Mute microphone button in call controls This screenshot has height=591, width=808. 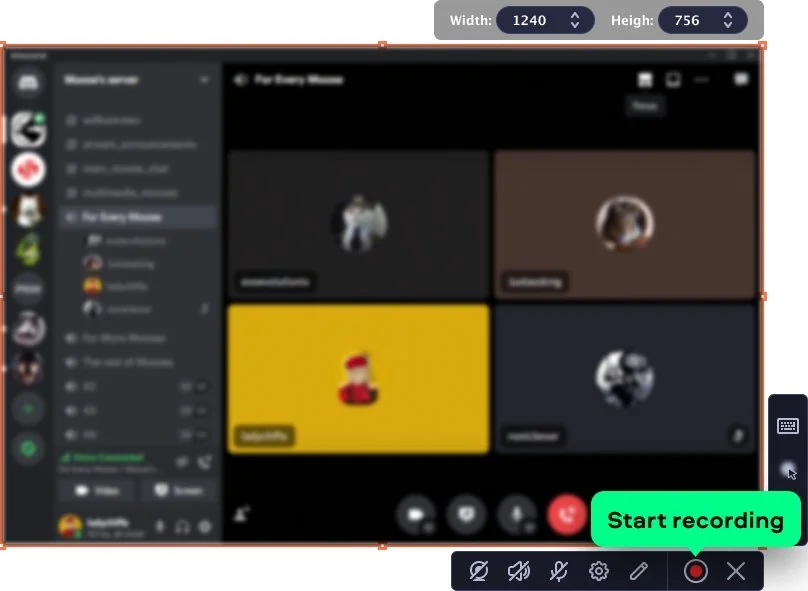coord(517,514)
